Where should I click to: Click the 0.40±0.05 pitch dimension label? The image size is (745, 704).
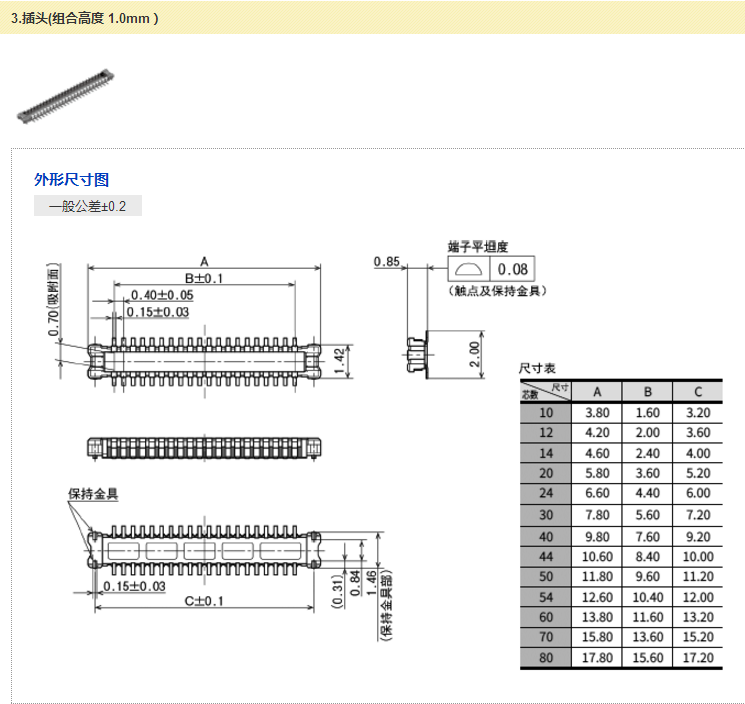tap(163, 295)
